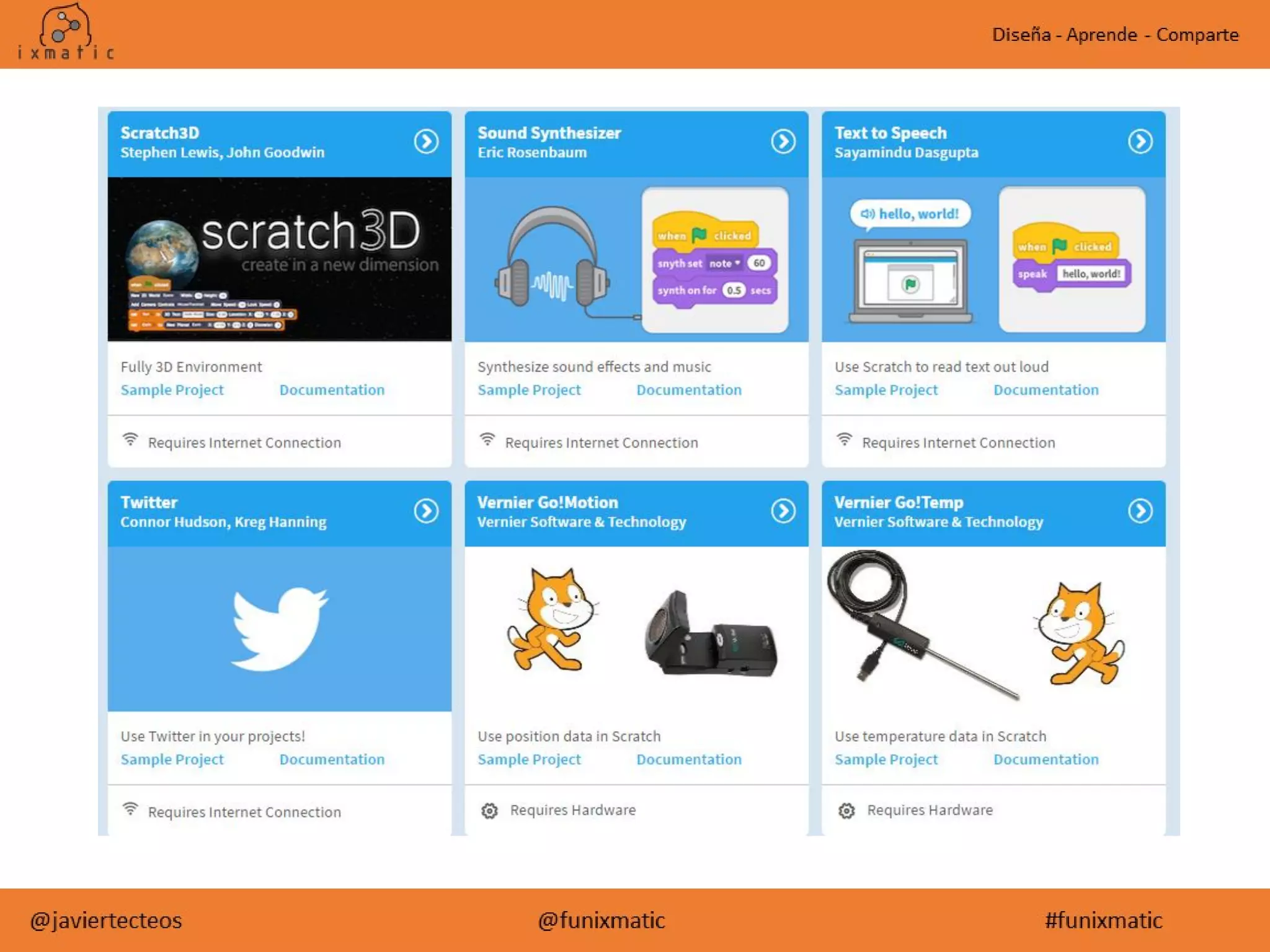
Task: Click the Wi-Fi icon under Scratch3D card
Action: [x=130, y=440]
